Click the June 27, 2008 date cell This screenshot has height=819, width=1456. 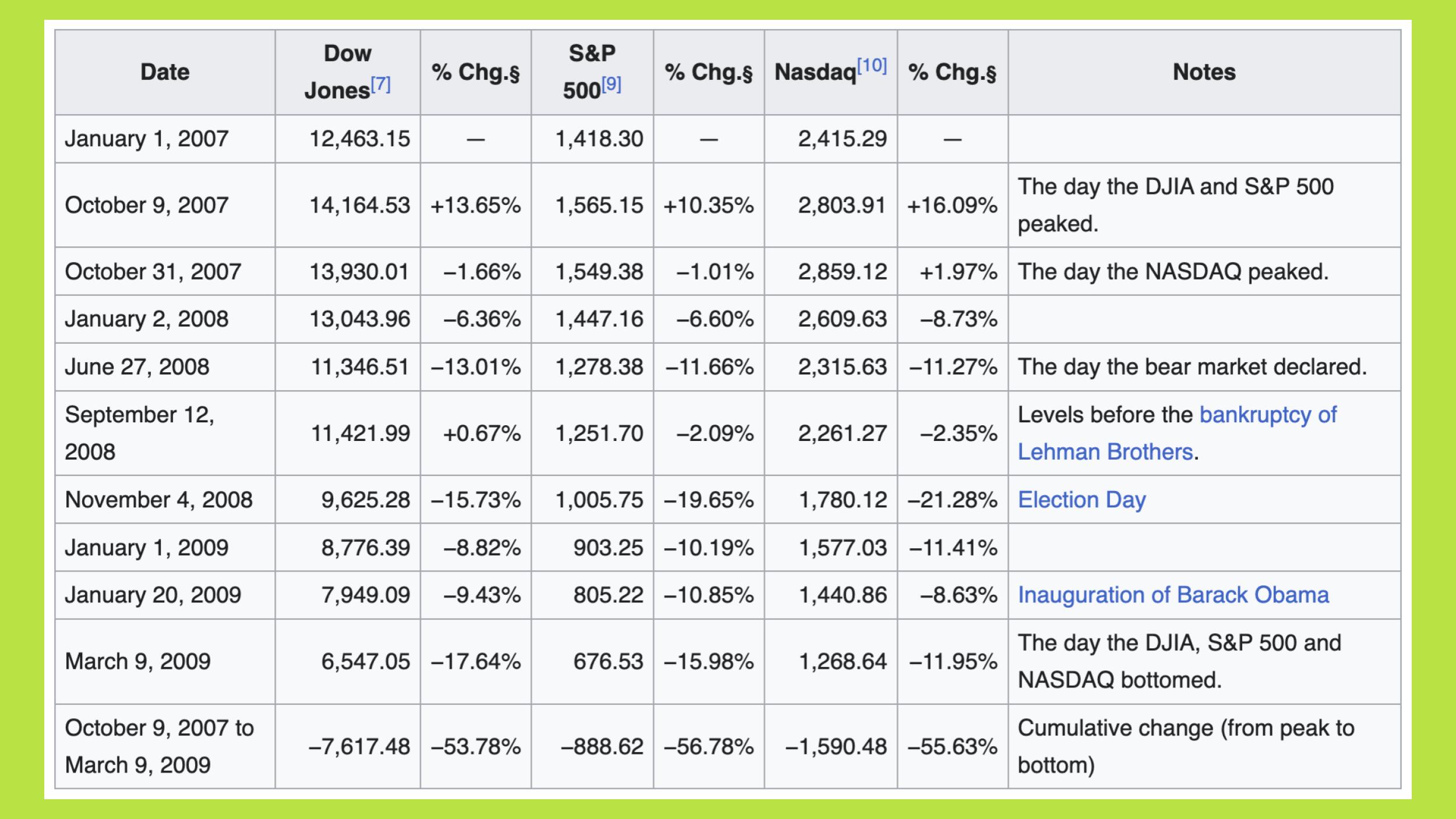(137, 367)
